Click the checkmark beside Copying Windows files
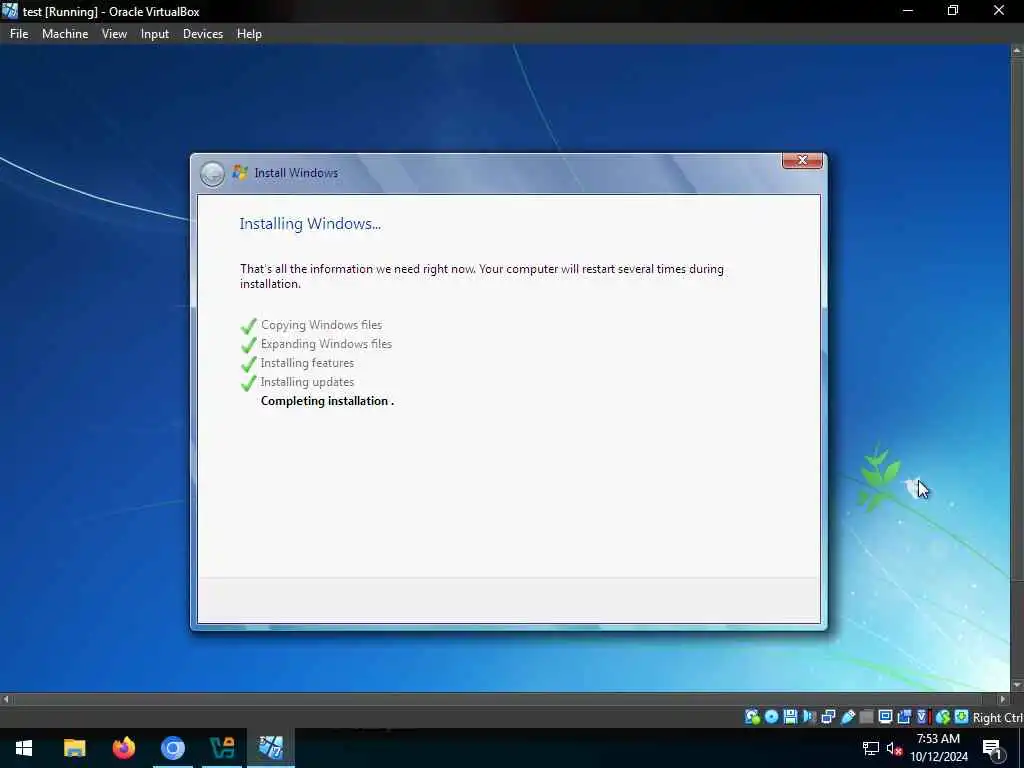1024x768 pixels. [249, 325]
